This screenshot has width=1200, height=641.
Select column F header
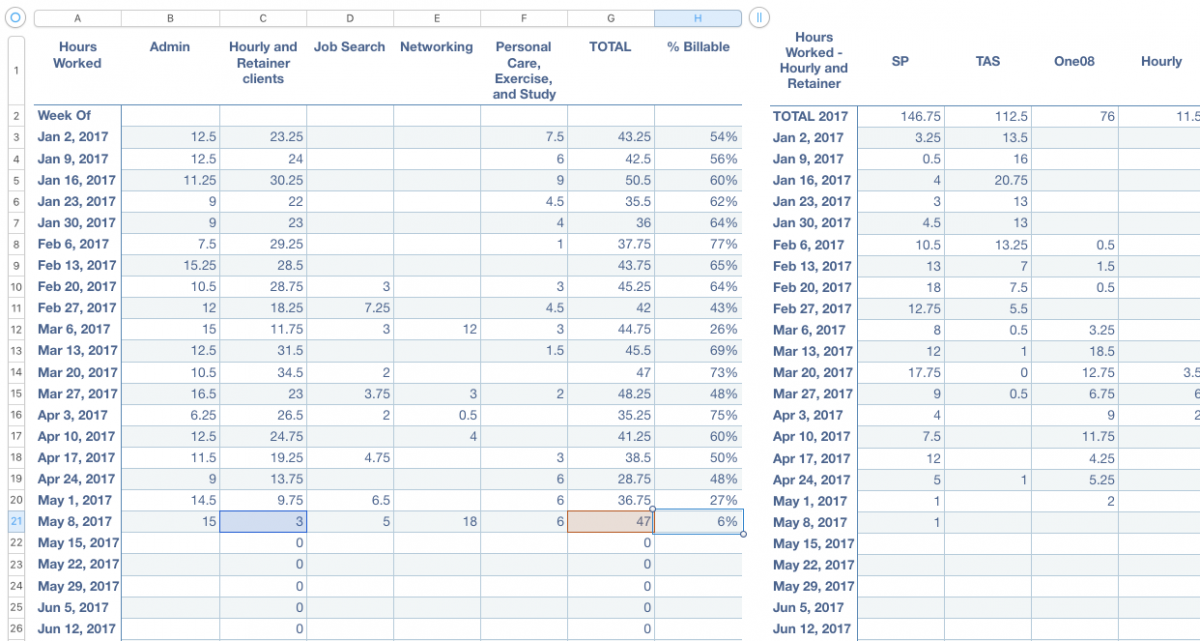coord(524,18)
